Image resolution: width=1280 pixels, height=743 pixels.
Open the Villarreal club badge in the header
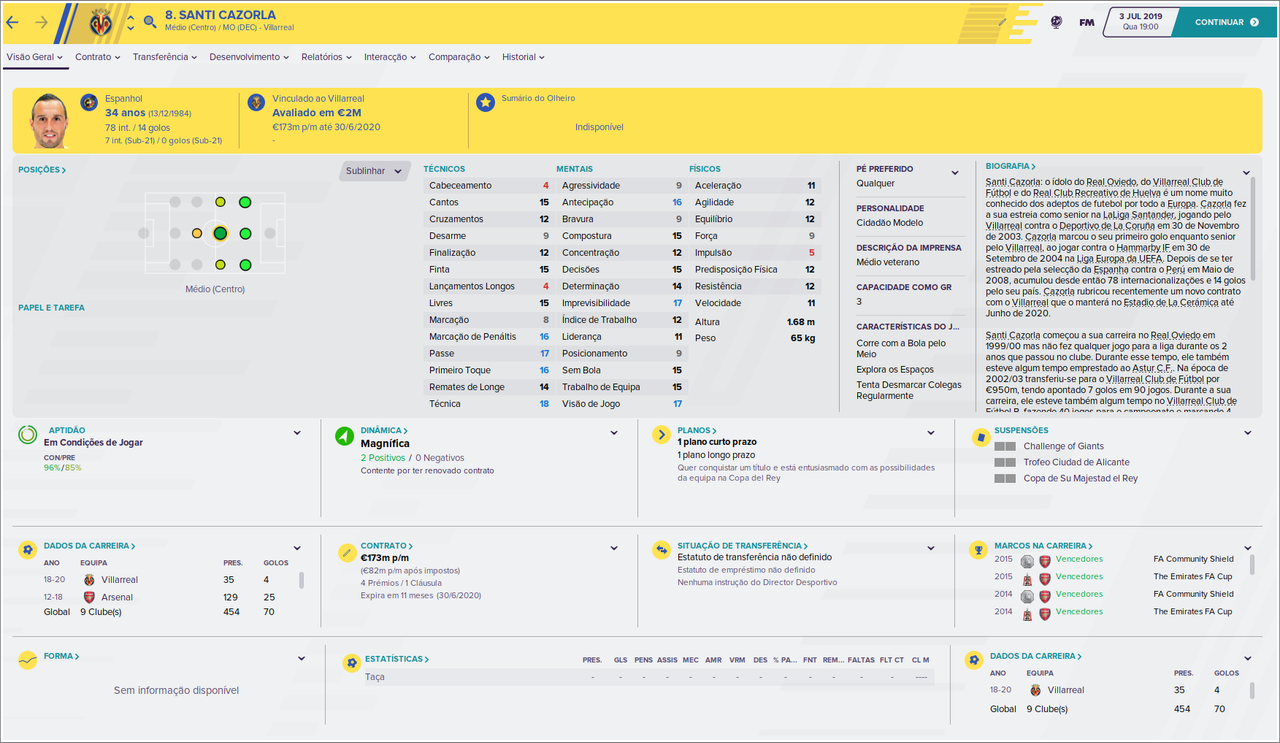tap(101, 22)
